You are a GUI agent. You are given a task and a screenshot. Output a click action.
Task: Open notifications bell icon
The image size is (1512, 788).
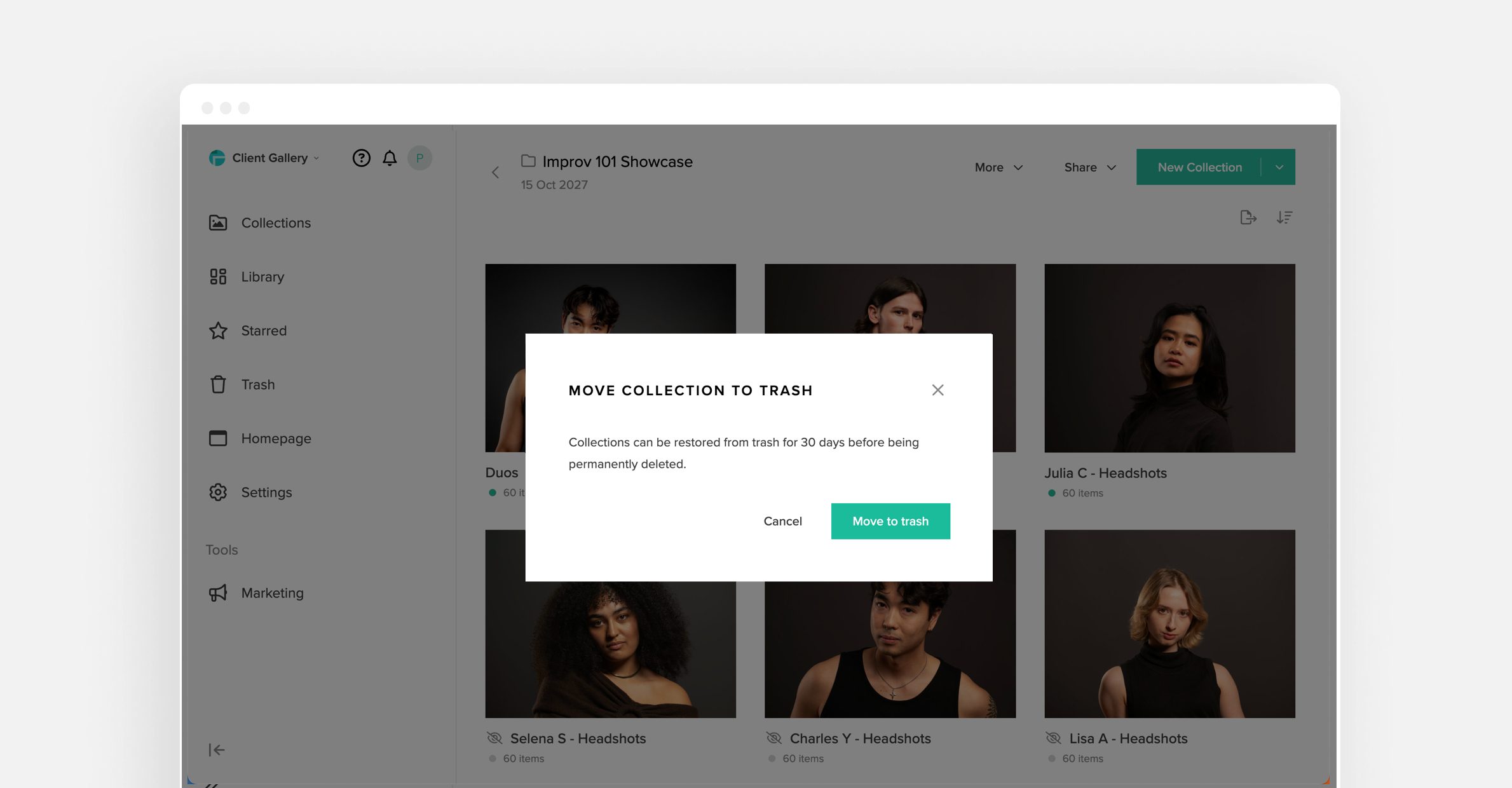(390, 158)
